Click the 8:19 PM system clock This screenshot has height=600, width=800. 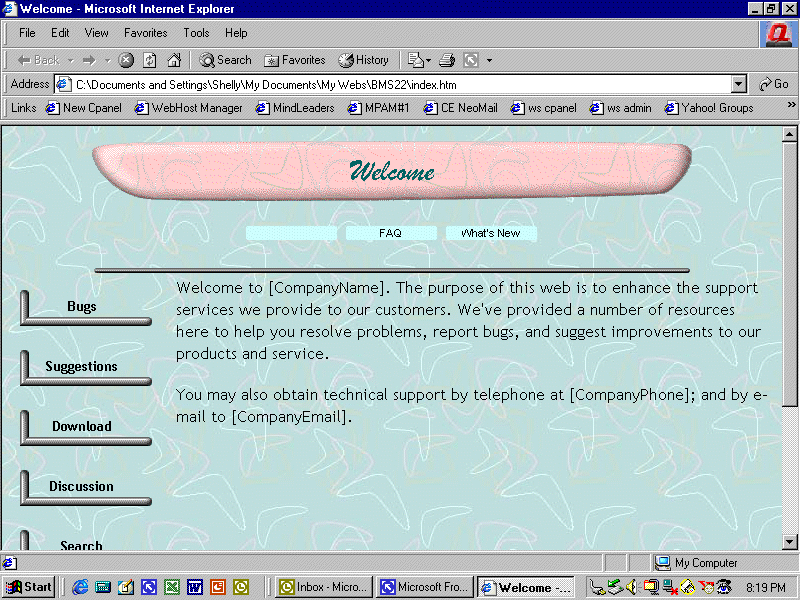(x=765, y=588)
